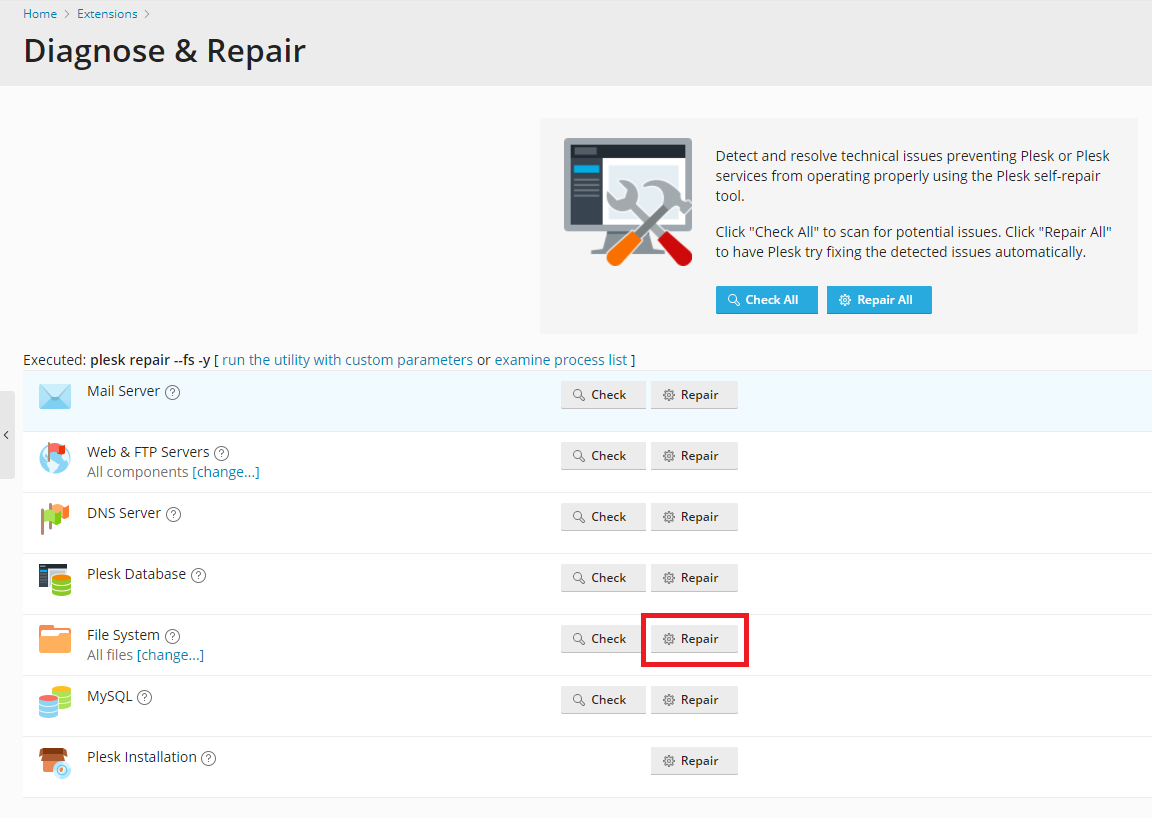Click the MySQL database cylinders icon
The image size is (1152, 818).
[x=55, y=701]
